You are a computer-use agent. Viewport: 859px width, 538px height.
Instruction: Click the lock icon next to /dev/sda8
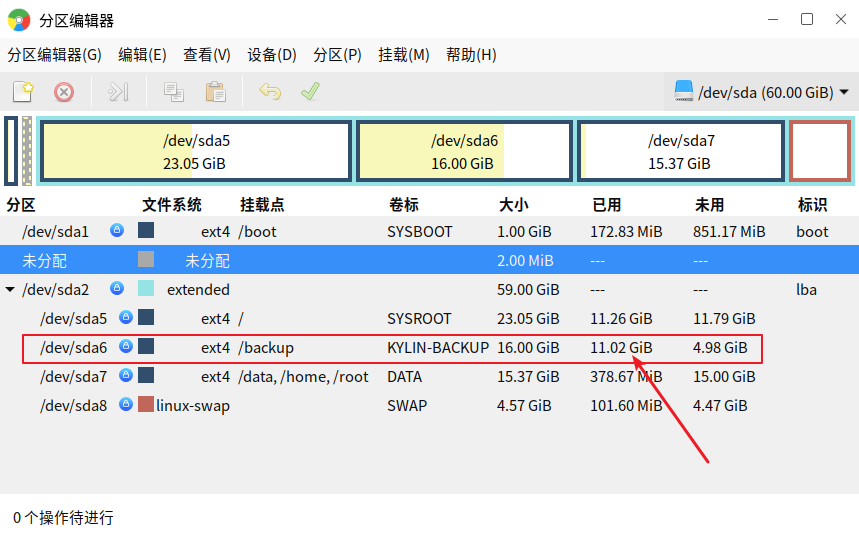tap(126, 404)
